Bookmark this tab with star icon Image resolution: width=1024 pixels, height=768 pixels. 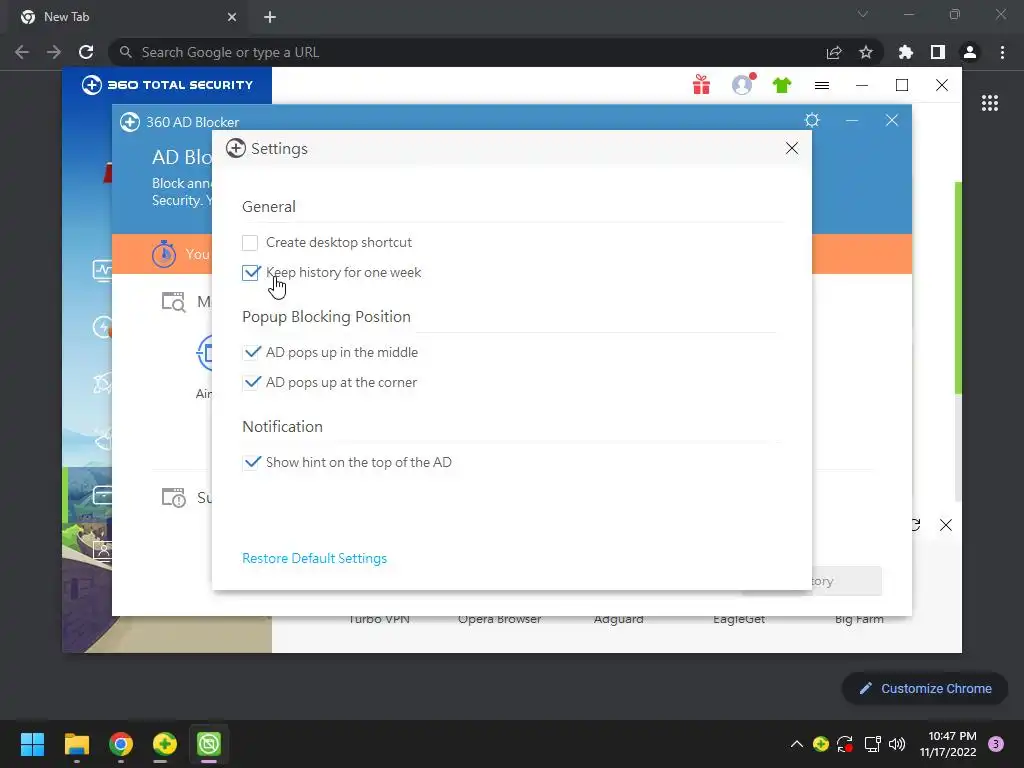[x=866, y=52]
